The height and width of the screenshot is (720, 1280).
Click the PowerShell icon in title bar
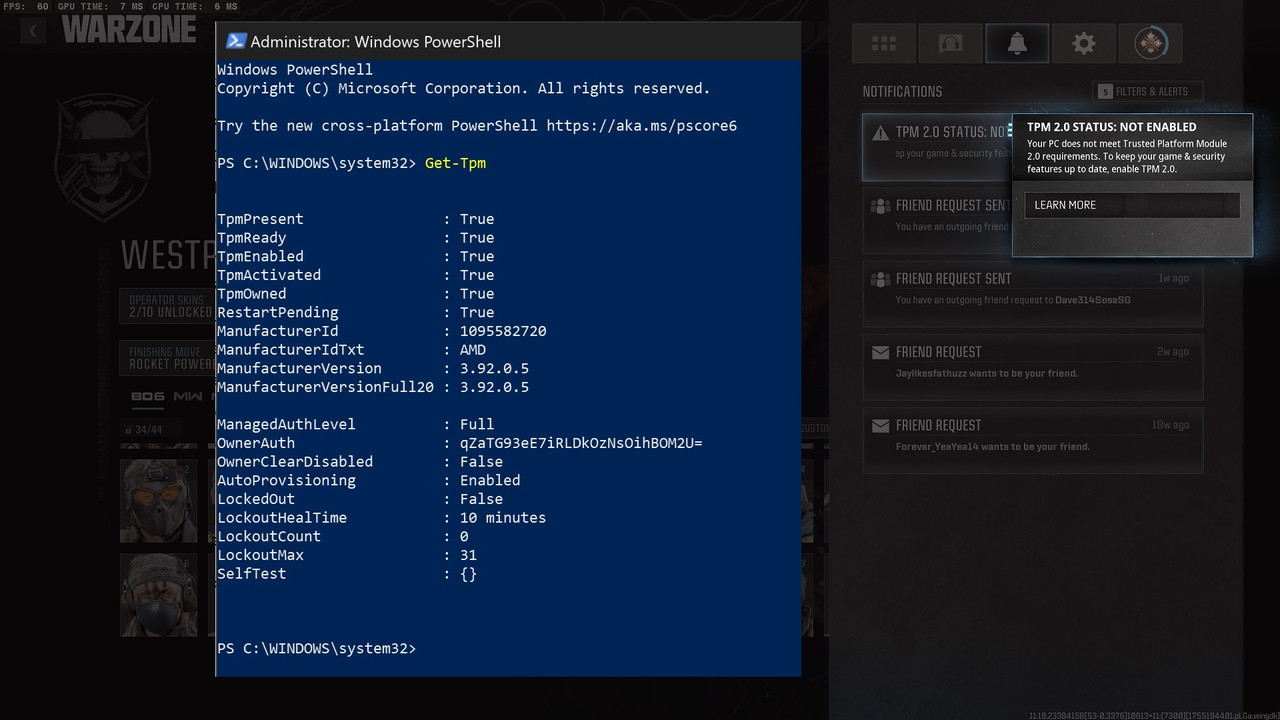pyautogui.click(x=235, y=41)
